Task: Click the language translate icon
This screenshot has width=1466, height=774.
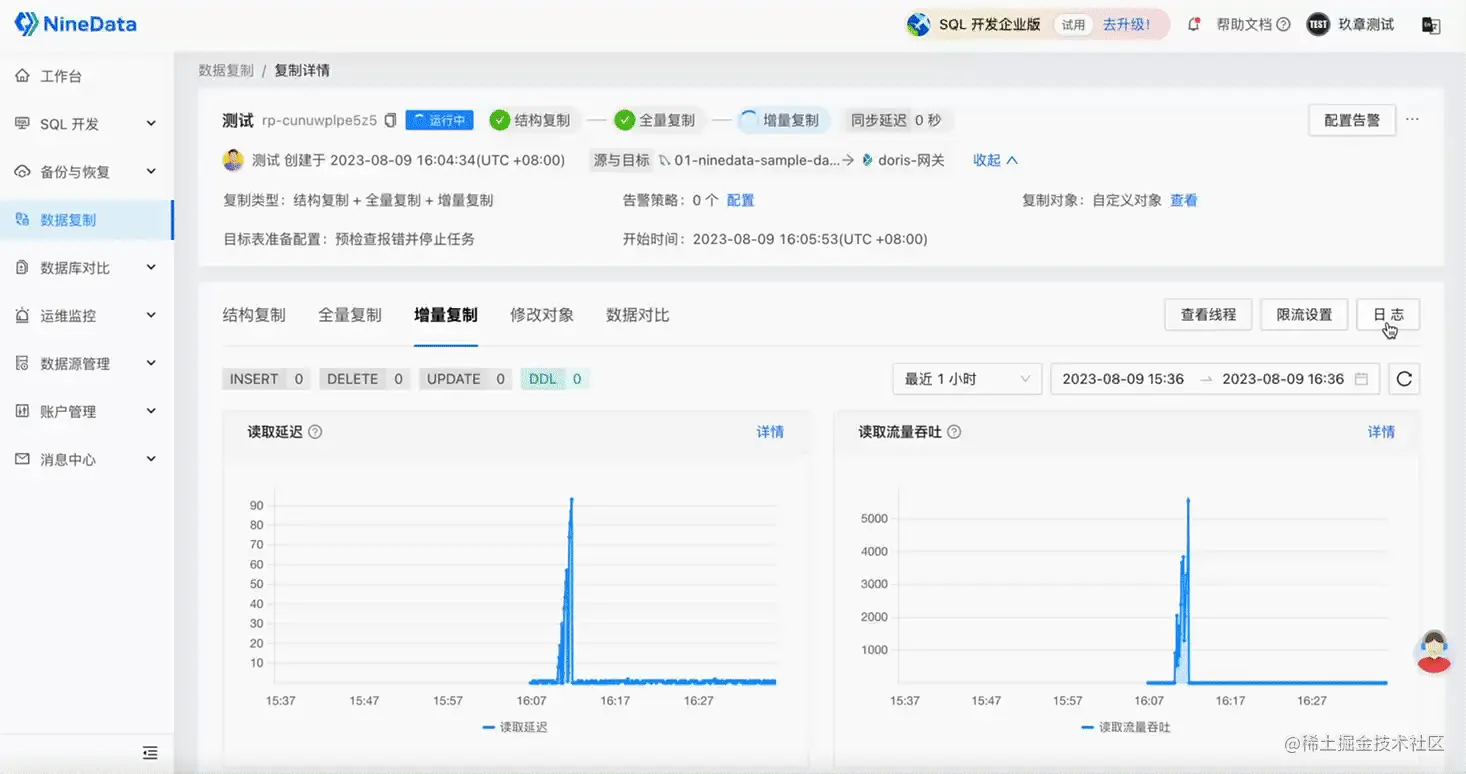Action: (1431, 26)
